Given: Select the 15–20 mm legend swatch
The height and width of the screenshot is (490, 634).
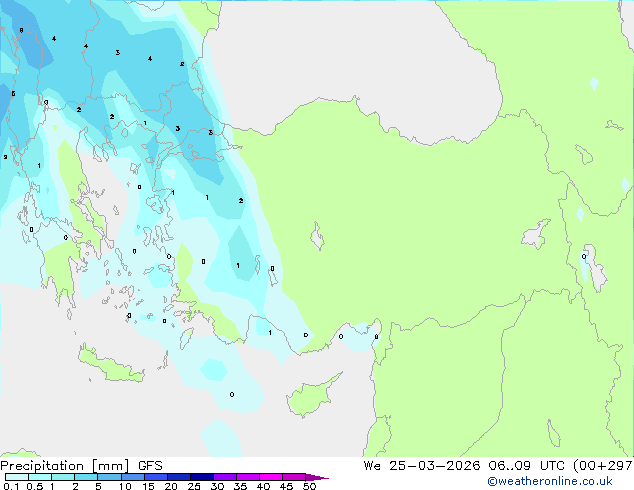Looking at the screenshot, I should pyautogui.click(x=155, y=477).
